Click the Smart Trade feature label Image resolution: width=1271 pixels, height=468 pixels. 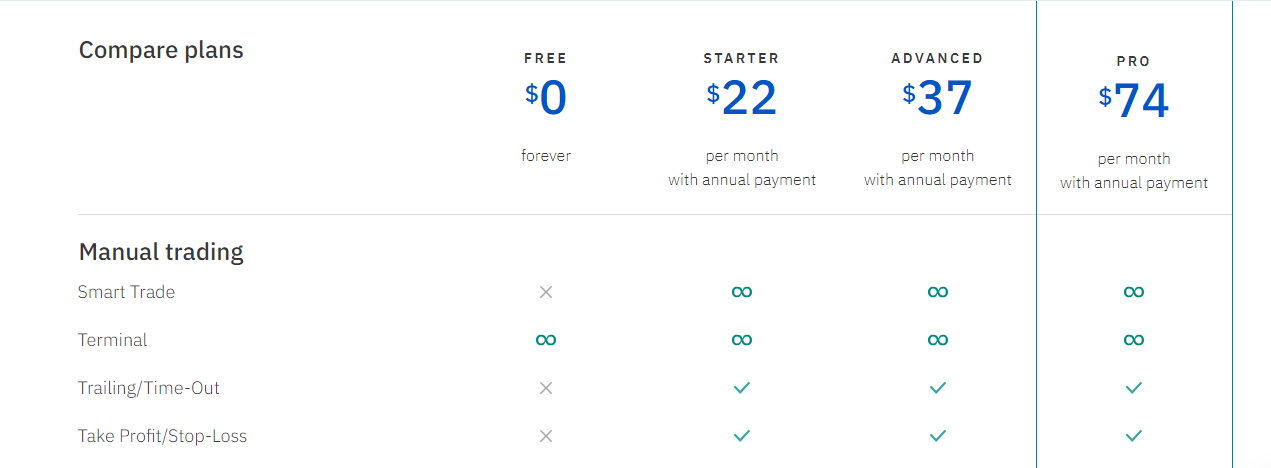(x=126, y=292)
